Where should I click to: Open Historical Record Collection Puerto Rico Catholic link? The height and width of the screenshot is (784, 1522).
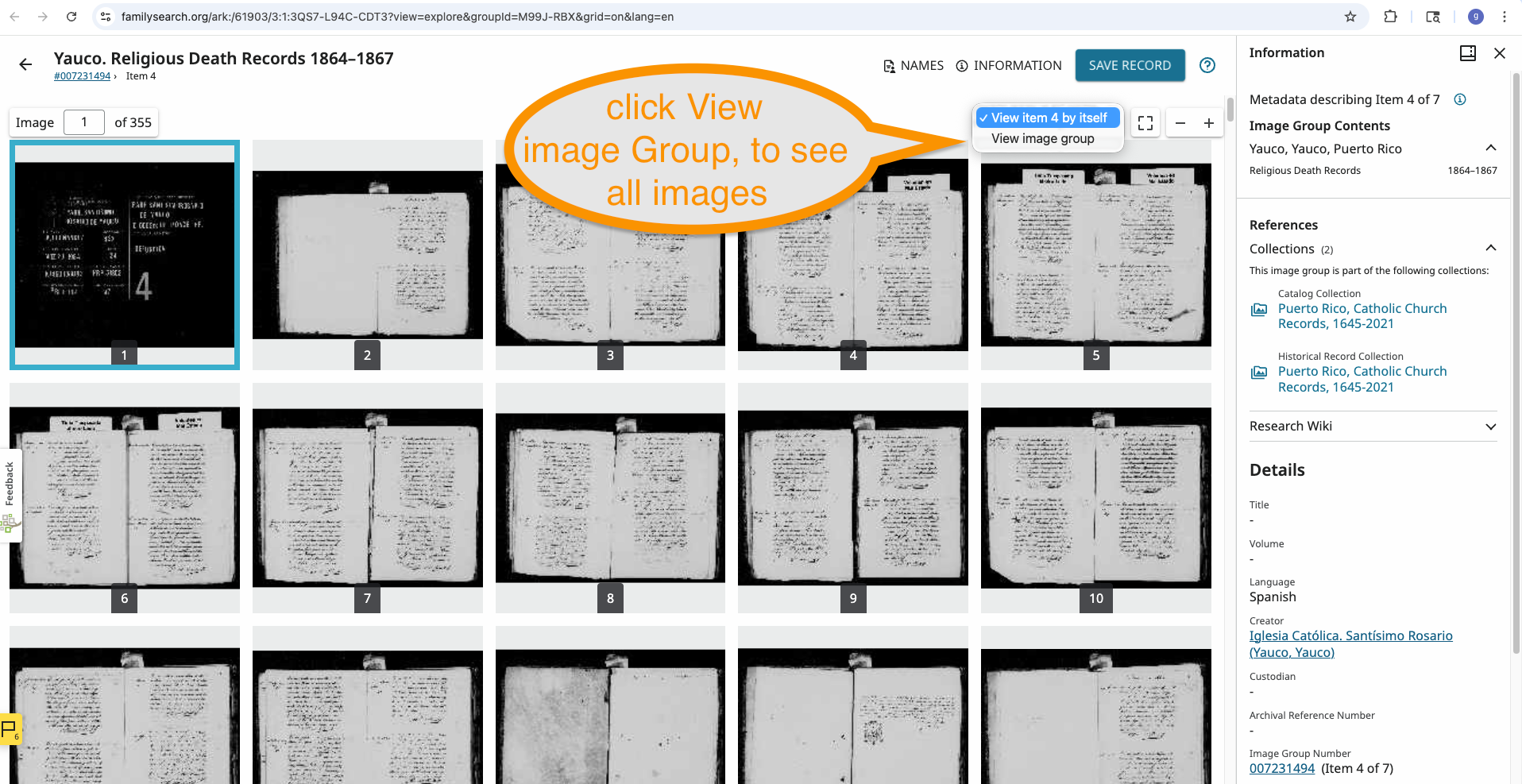1362,379
